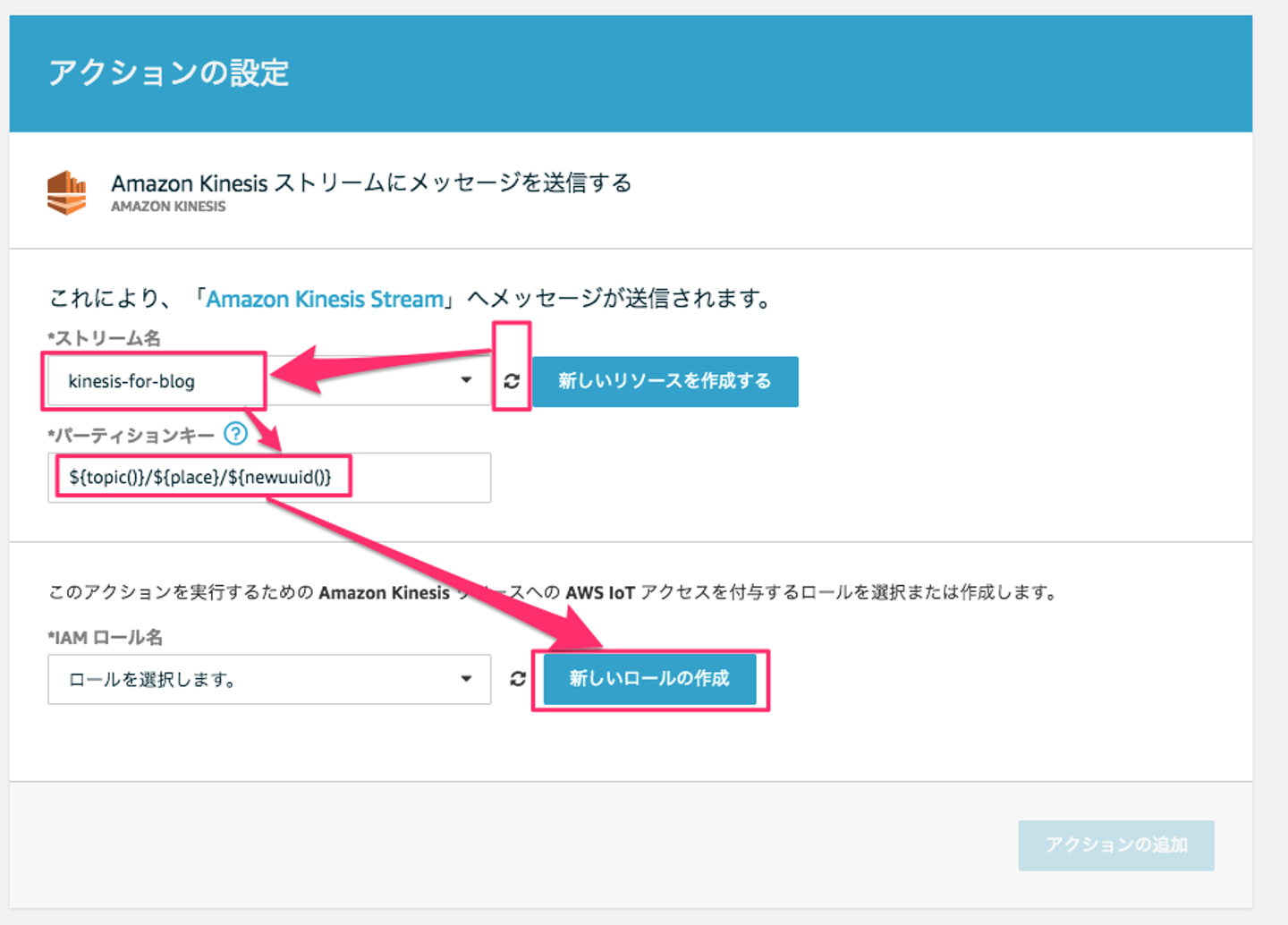Click the アクションの追加 button

1115,845
